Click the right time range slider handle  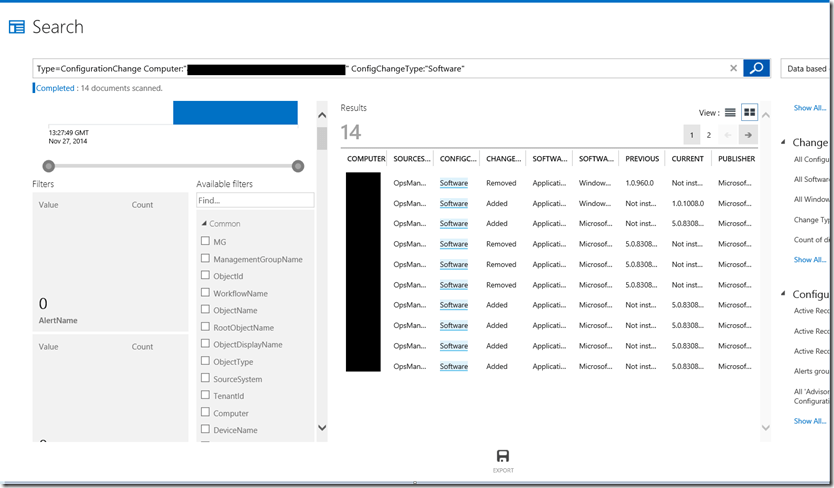click(x=297, y=166)
